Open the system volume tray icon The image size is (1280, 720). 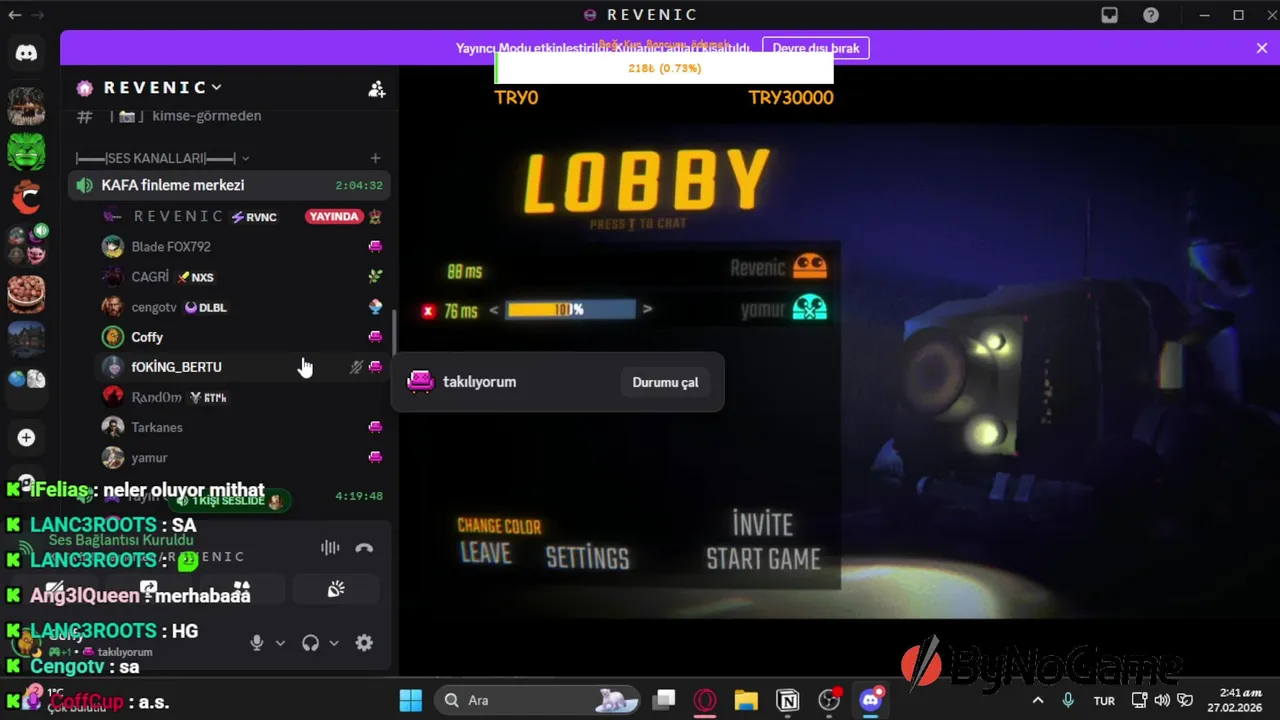point(1162,700)
